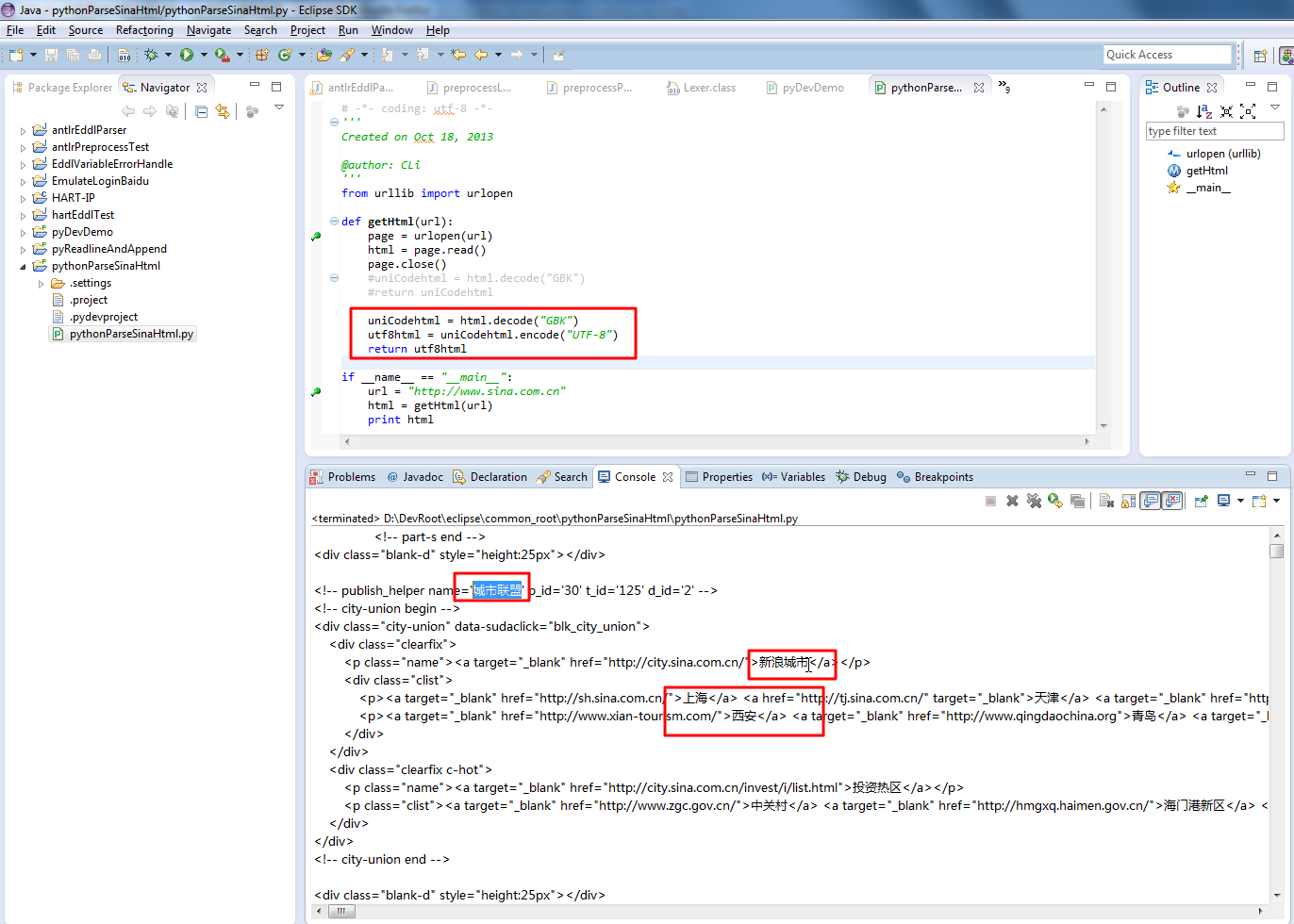1294x924 pixels.
Task: Click the New Java Package icon
Action: (261, 55)
